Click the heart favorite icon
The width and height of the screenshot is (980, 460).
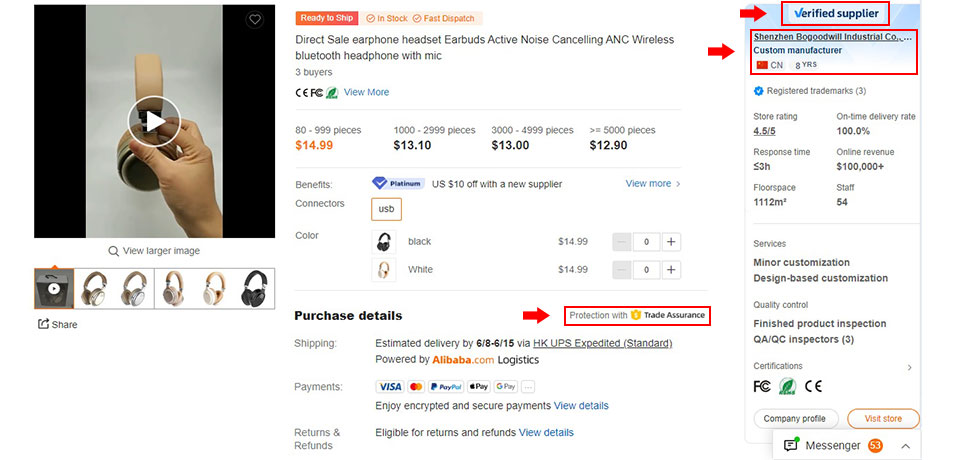click(255, 20)
